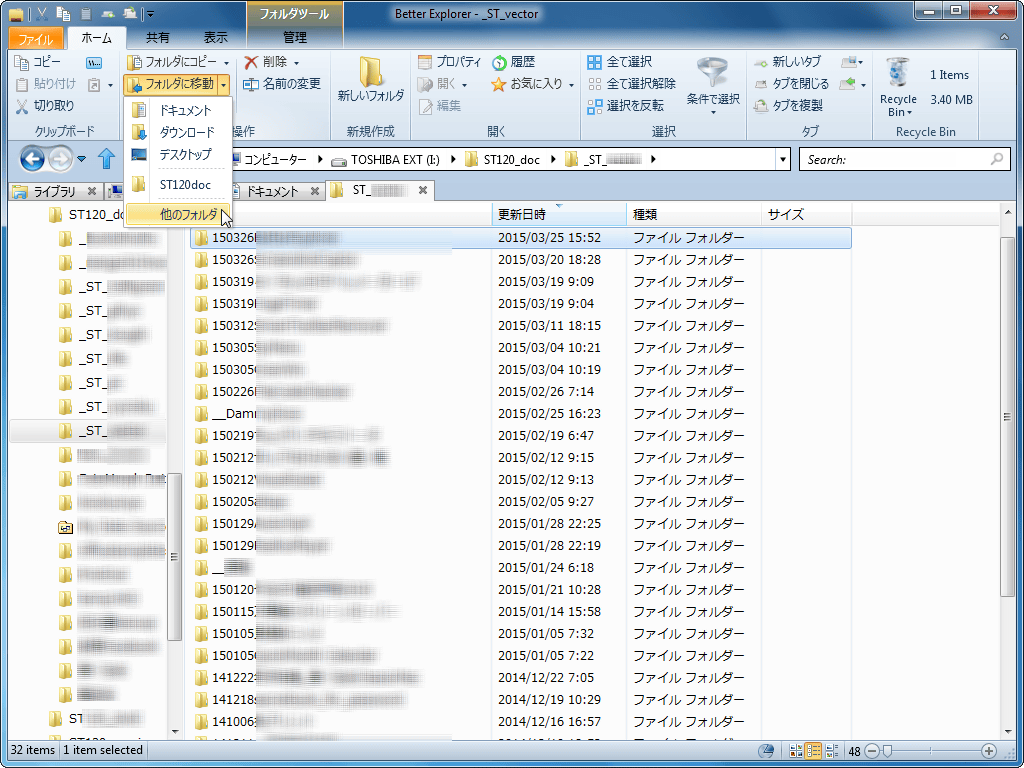Select the folder dated 2015/03/20 18:28
Screen dimensions: 1024x768
point(521,260)
